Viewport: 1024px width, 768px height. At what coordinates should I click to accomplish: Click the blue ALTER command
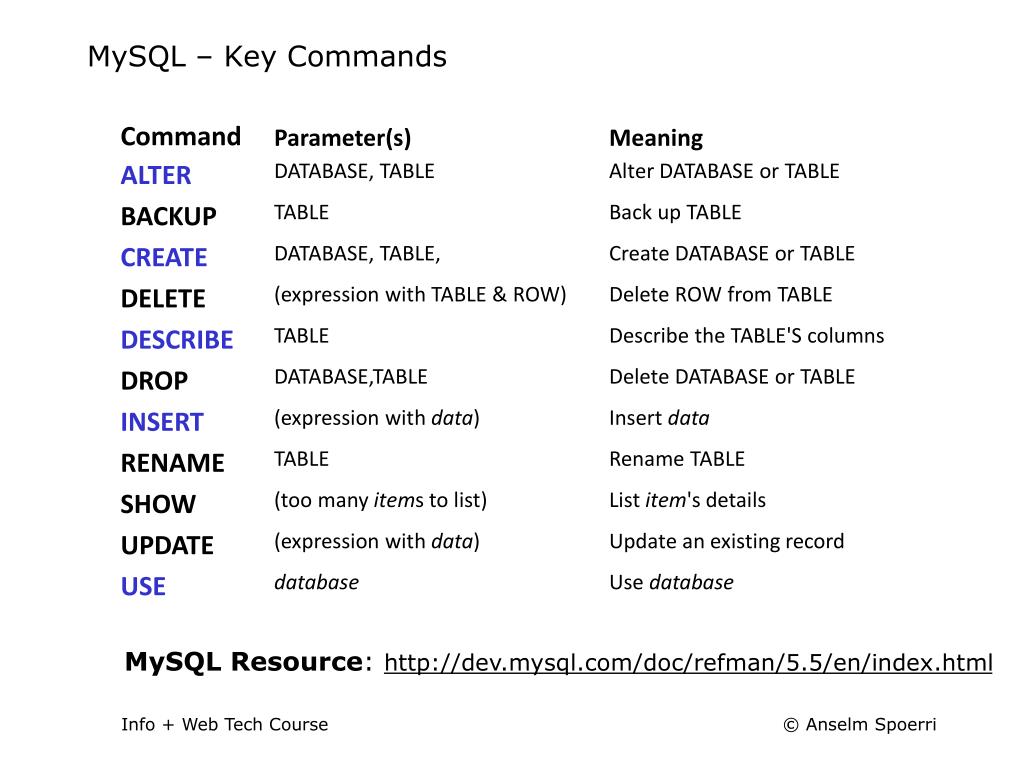[156, 175]
